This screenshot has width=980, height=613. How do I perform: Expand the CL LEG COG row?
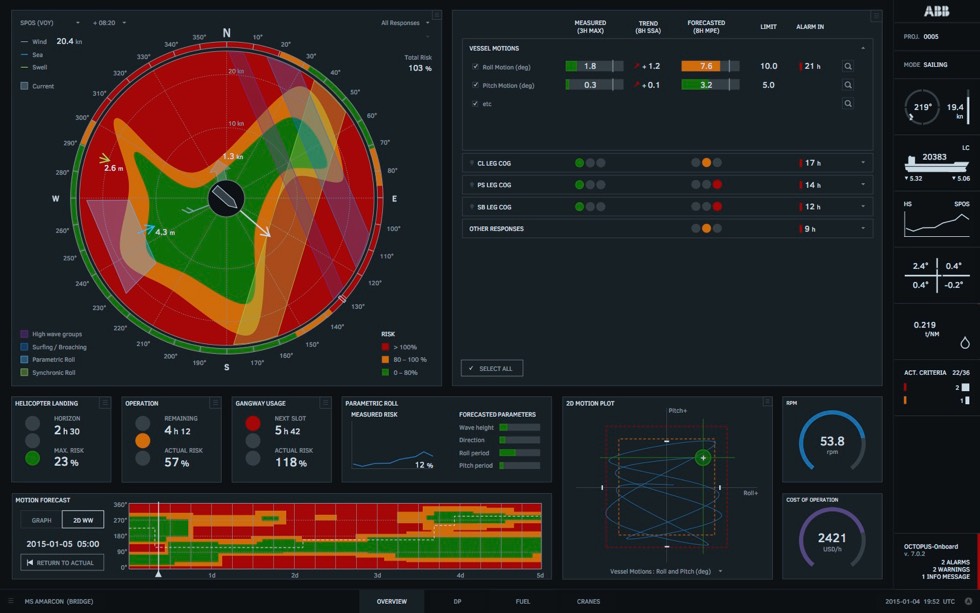(x=862, y=162)
